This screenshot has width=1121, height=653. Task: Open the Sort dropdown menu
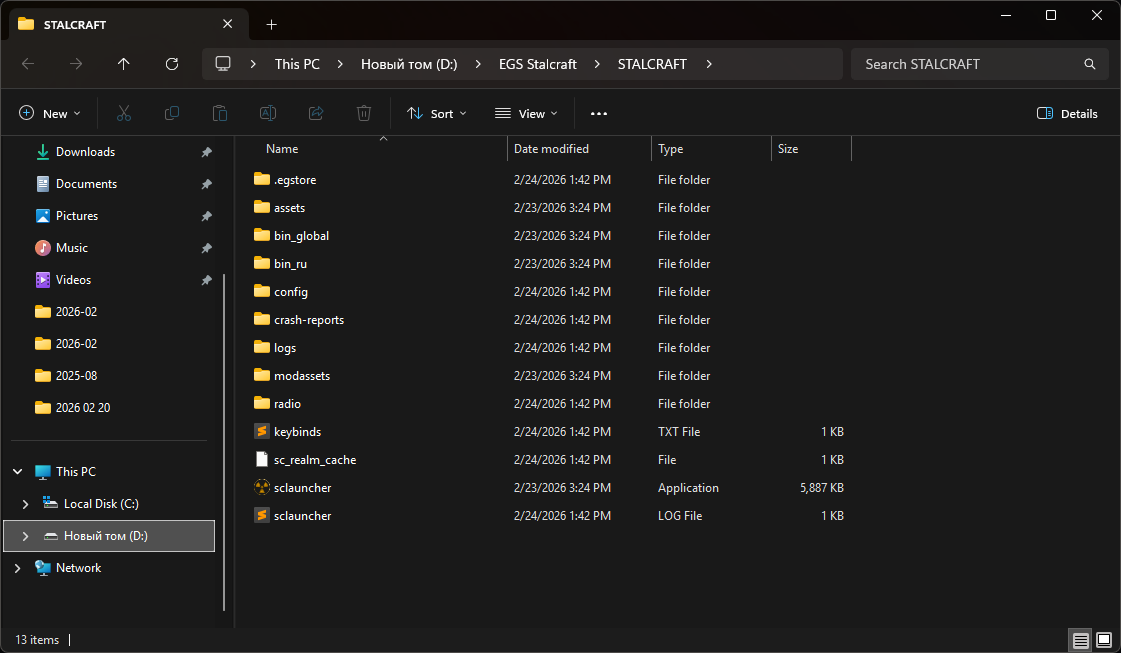coord(437,114)
